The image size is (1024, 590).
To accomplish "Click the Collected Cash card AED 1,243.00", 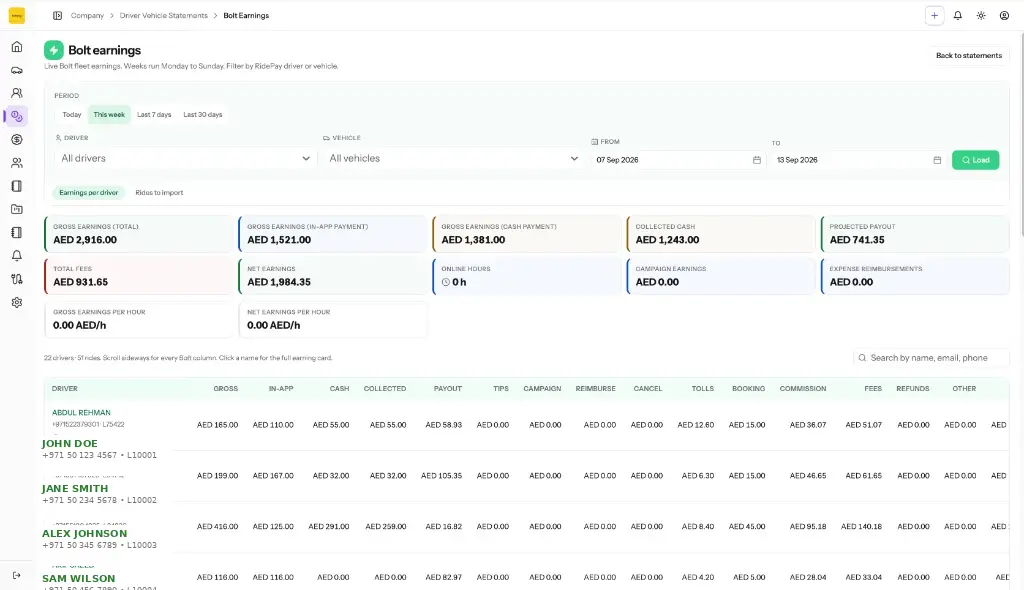I will 721,234.
